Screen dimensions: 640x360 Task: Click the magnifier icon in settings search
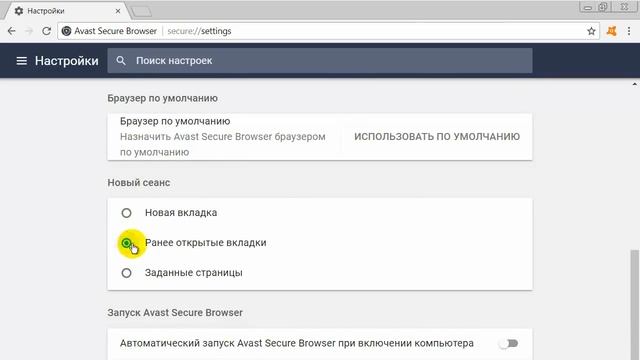tap(121, 61)
